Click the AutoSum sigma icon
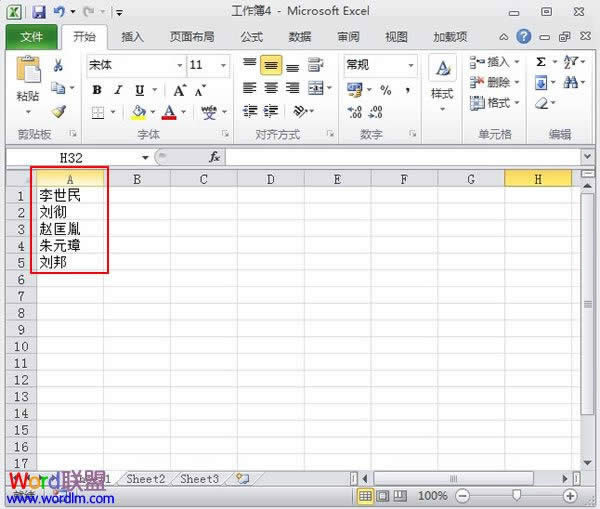Image resolution: width=600 pixels, height=509 pixels. click(541, 62)
